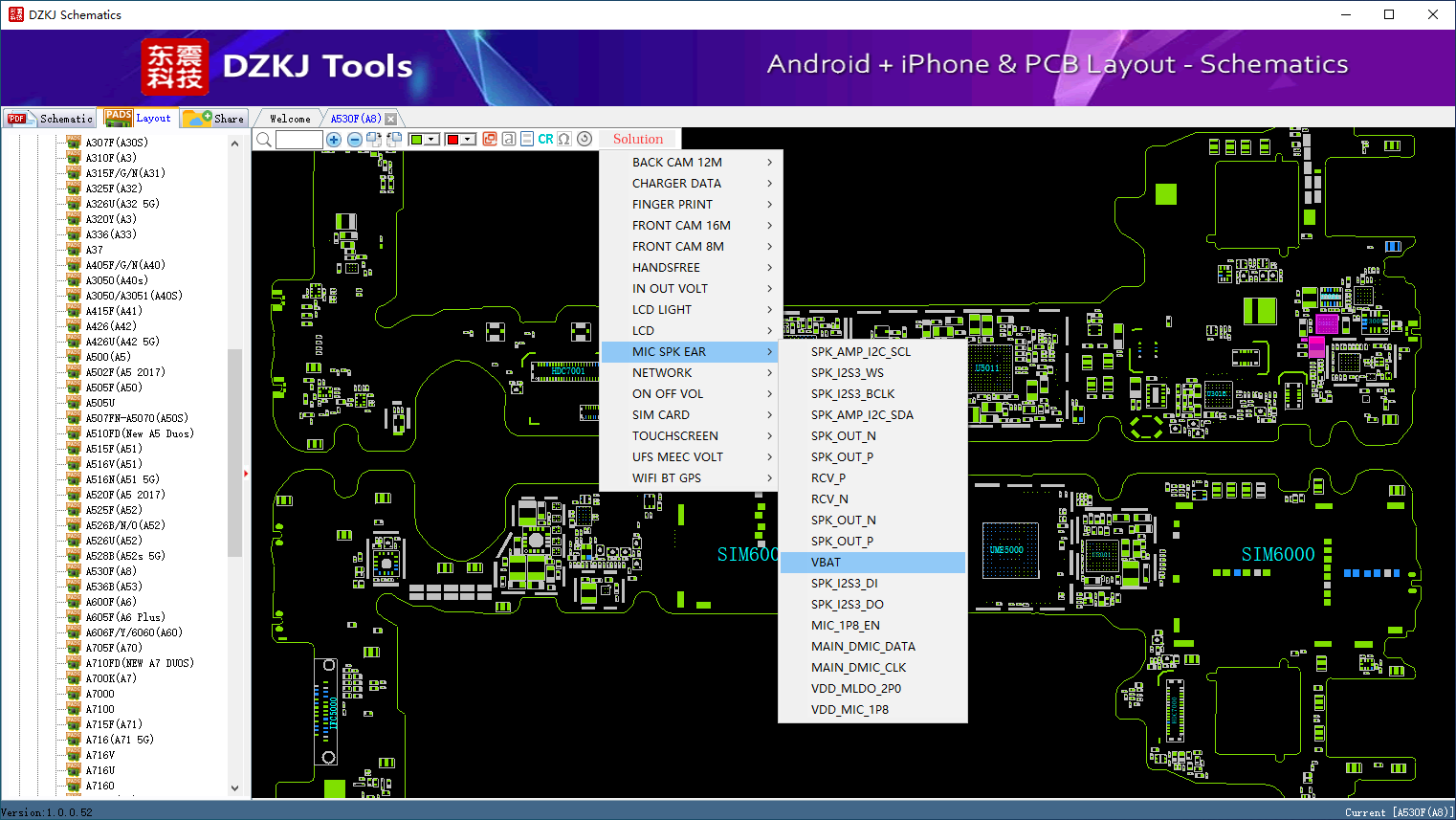The height and width of the screenshot is (820, 1456).
Task: Rotate the board counter-clockwise using the rotate icon
Action: pos(394,140)
